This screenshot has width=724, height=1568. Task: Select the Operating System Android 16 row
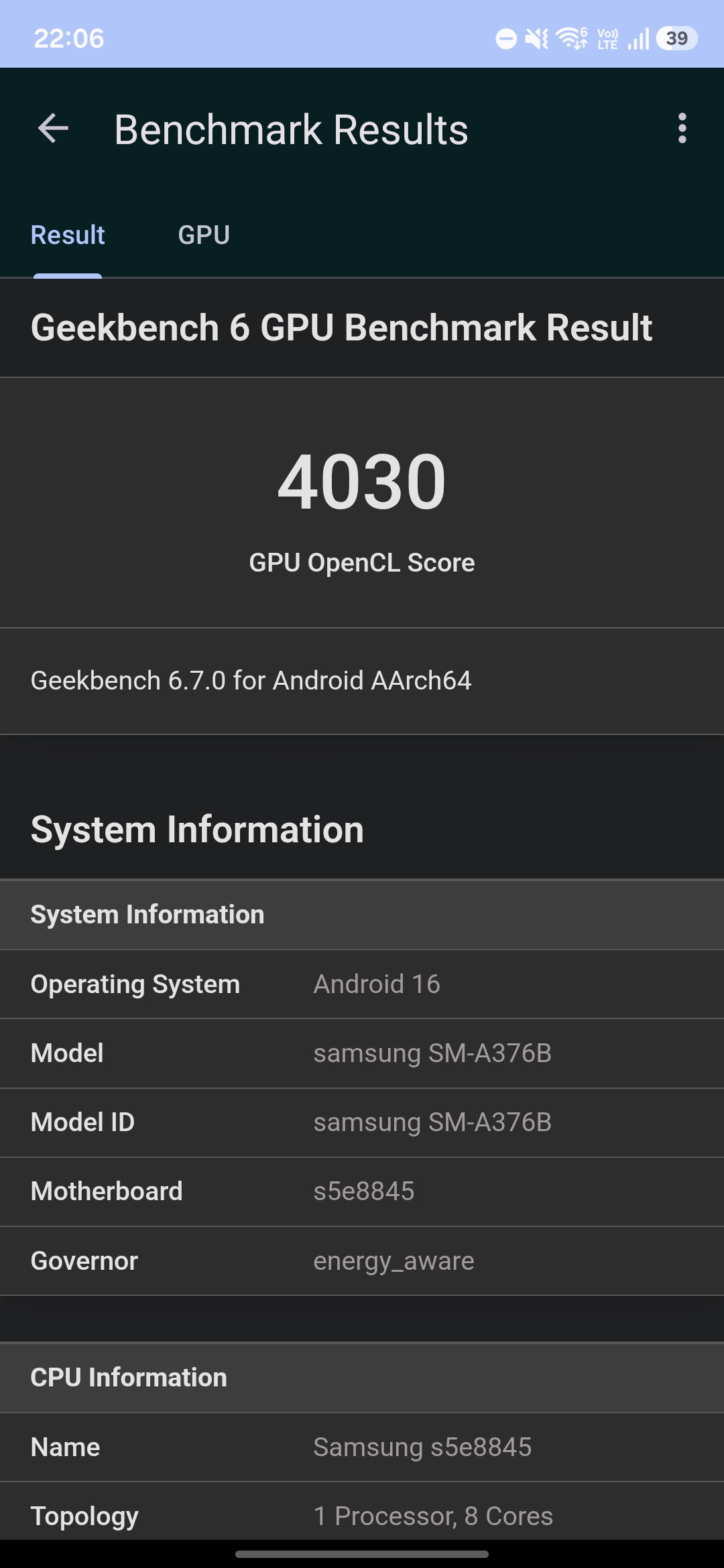pyautogui.click(x=362, y=984)
